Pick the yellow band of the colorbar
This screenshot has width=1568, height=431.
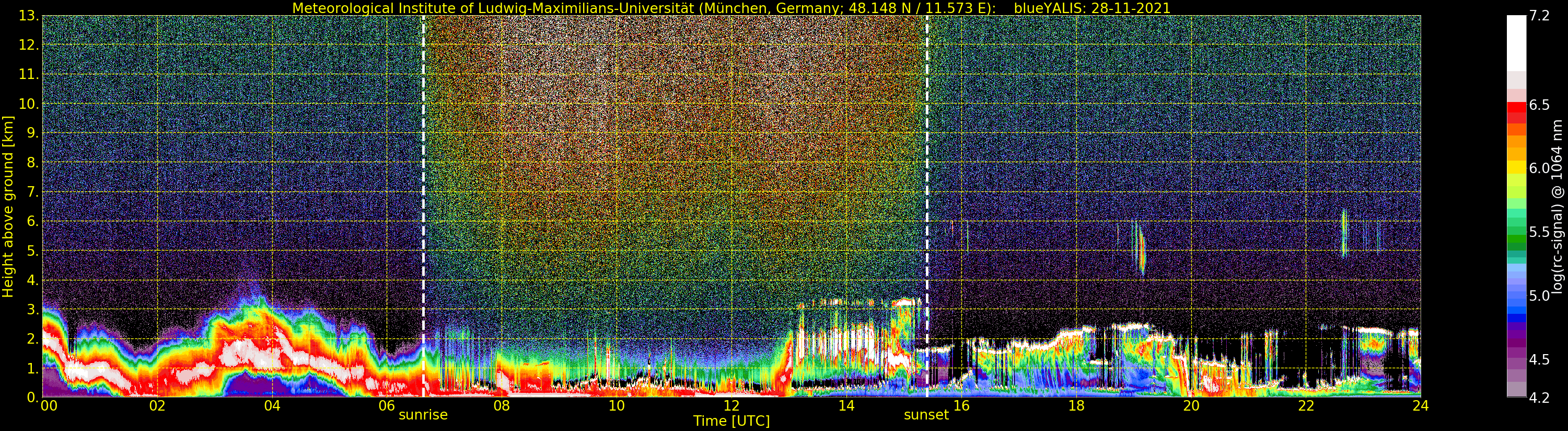click(1516, 166)
